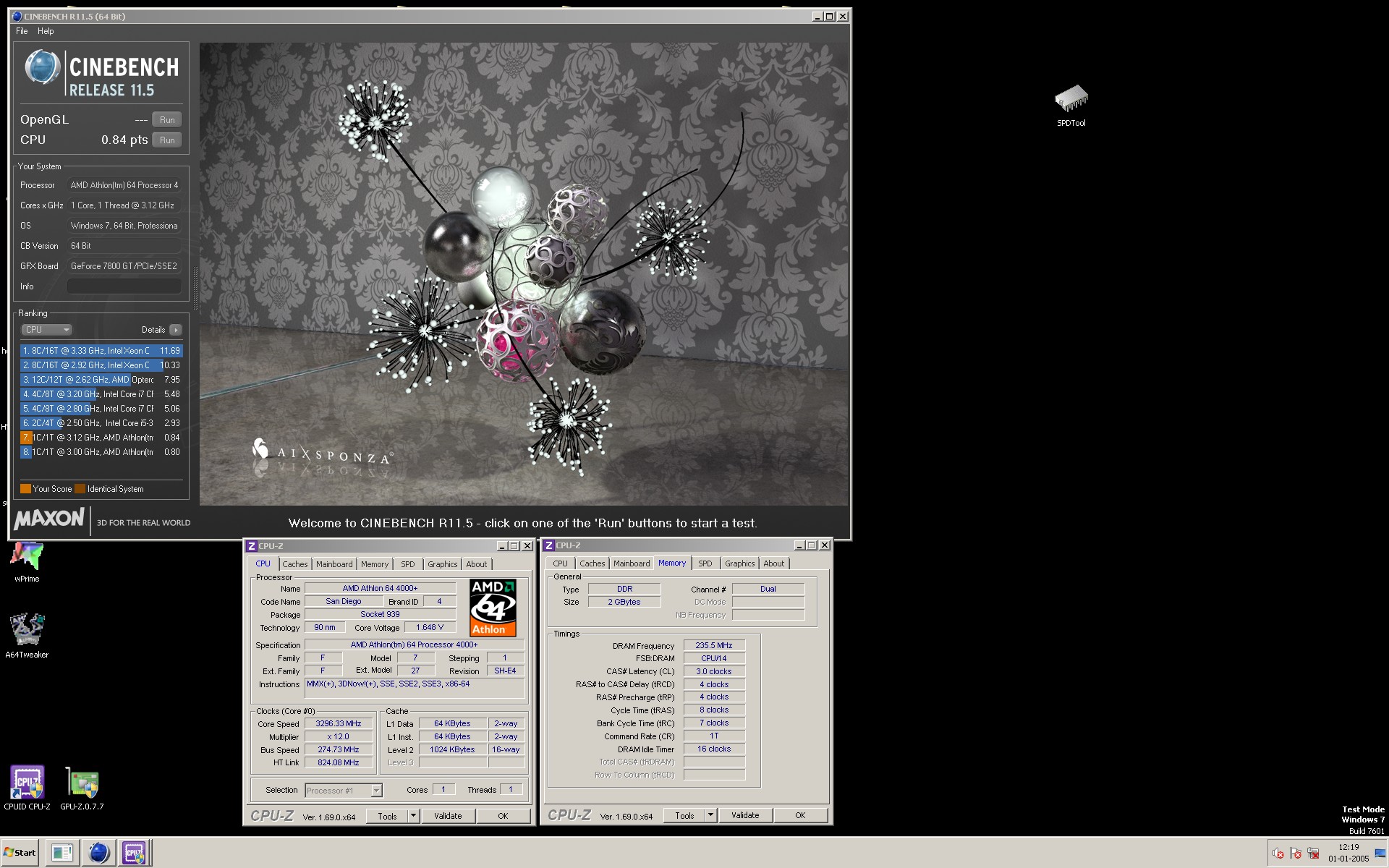Screen dimensions: 1389x868
Task: Click the DRAM Frequency 235.5 MHz value
Action: pyautogui.click(x=714, y=645)
